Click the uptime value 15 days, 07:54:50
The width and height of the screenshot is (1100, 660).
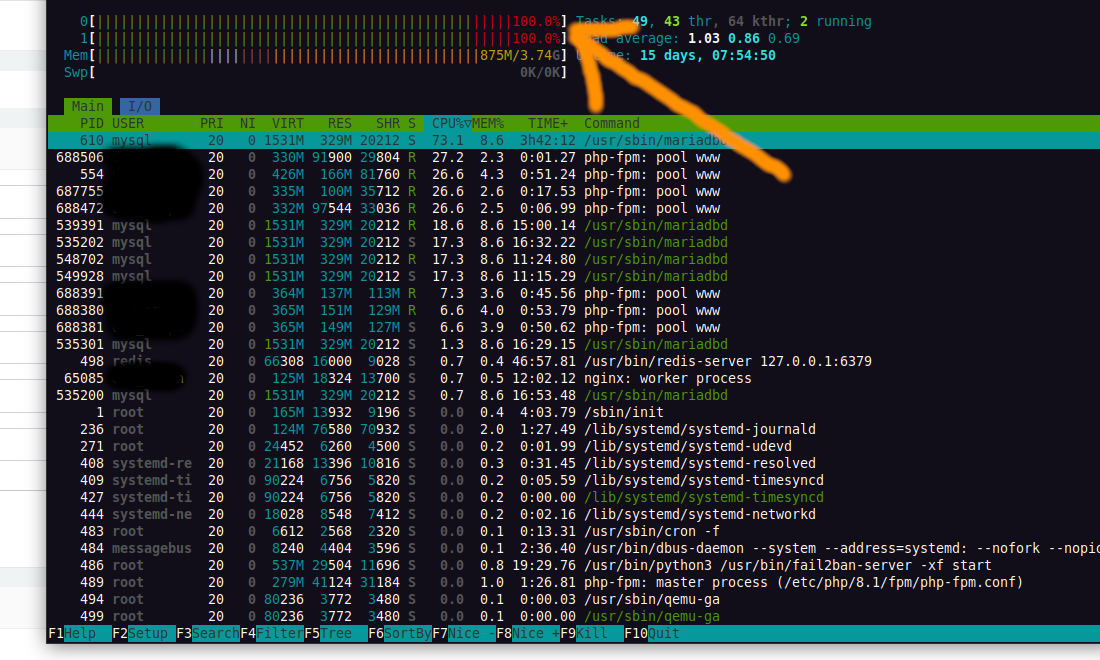tap(707, 55)
